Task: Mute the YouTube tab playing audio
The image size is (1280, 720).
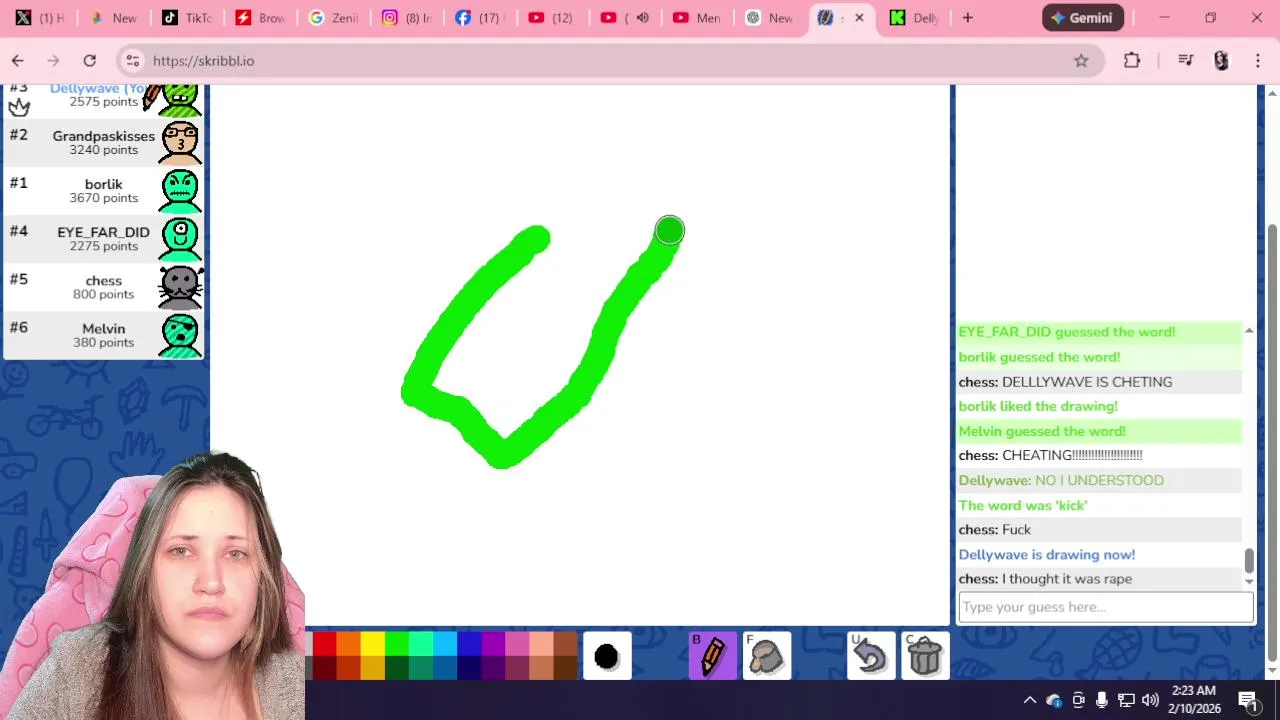Action: coord(642,18)
